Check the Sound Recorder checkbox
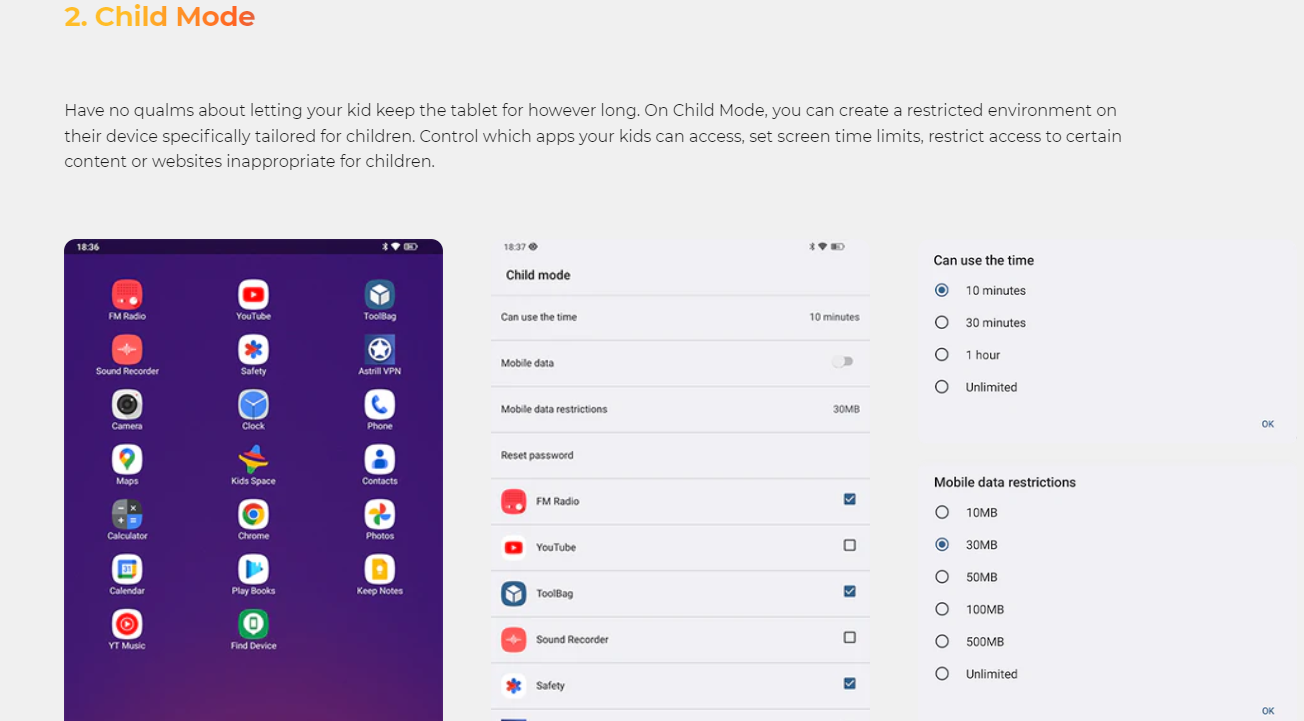 pos(849,637)
